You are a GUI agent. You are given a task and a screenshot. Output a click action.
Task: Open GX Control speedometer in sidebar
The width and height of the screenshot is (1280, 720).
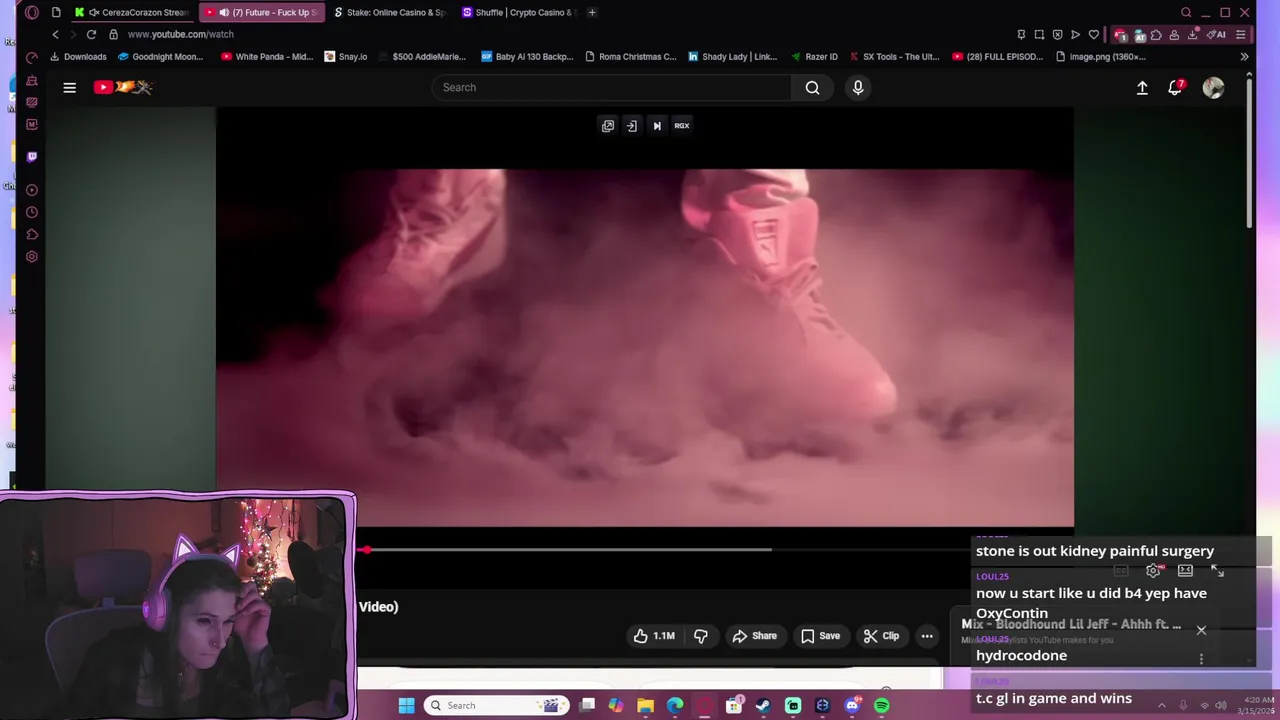coord(32,58)
